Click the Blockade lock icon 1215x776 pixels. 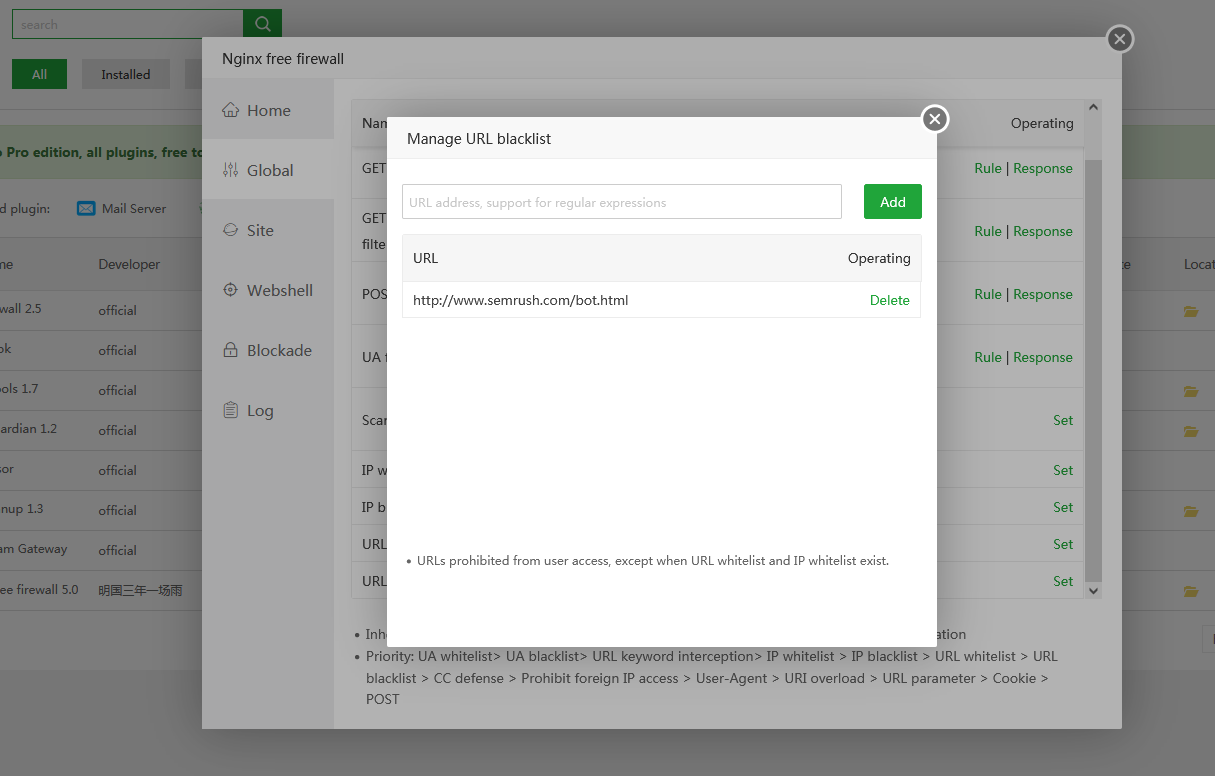coord(231,350)
